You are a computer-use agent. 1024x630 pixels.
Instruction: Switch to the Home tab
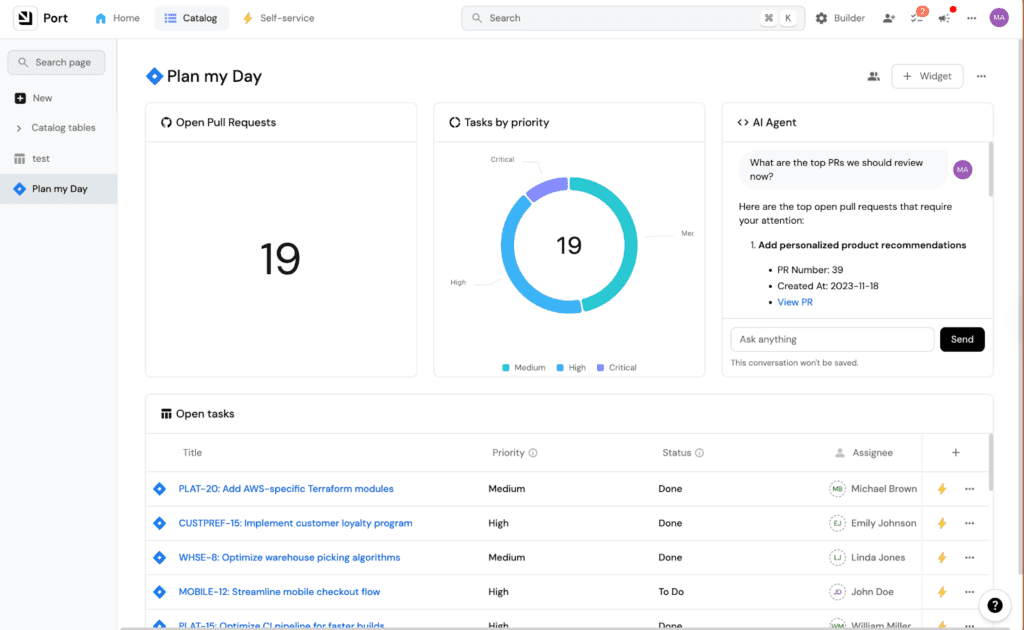[117, 18]
